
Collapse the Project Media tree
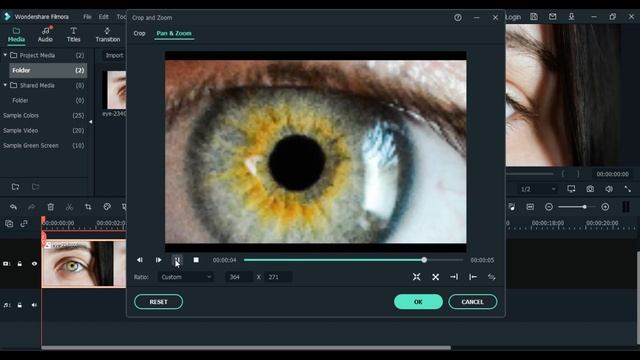[5, 55]
